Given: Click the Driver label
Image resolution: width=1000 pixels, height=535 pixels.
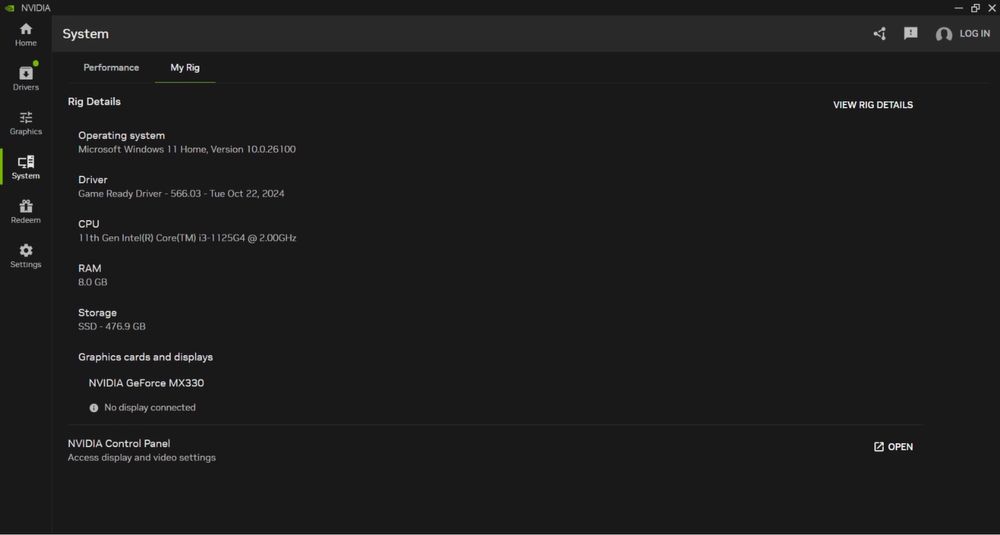Looking at the screenshot, I should (92, 180).
